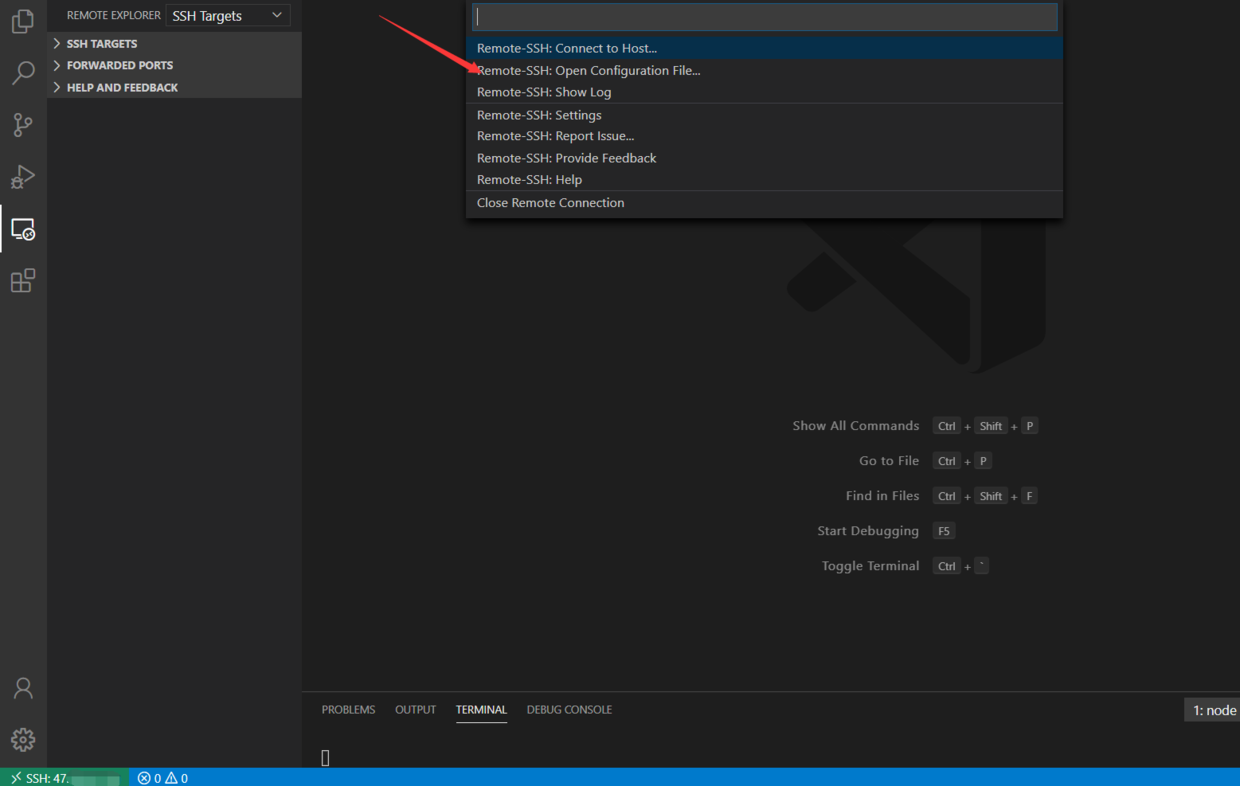Click the SSH remote status bar indicator

pyautogui.click(x=65, y=778)
